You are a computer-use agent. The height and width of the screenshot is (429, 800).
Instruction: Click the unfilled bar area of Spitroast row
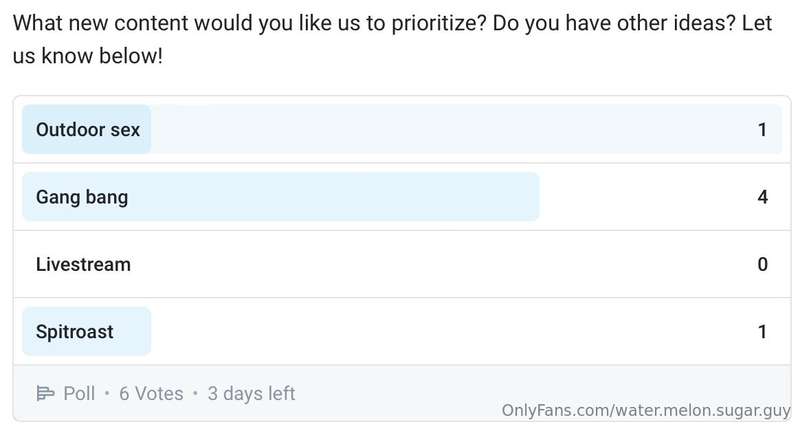[x=450, y=332]
